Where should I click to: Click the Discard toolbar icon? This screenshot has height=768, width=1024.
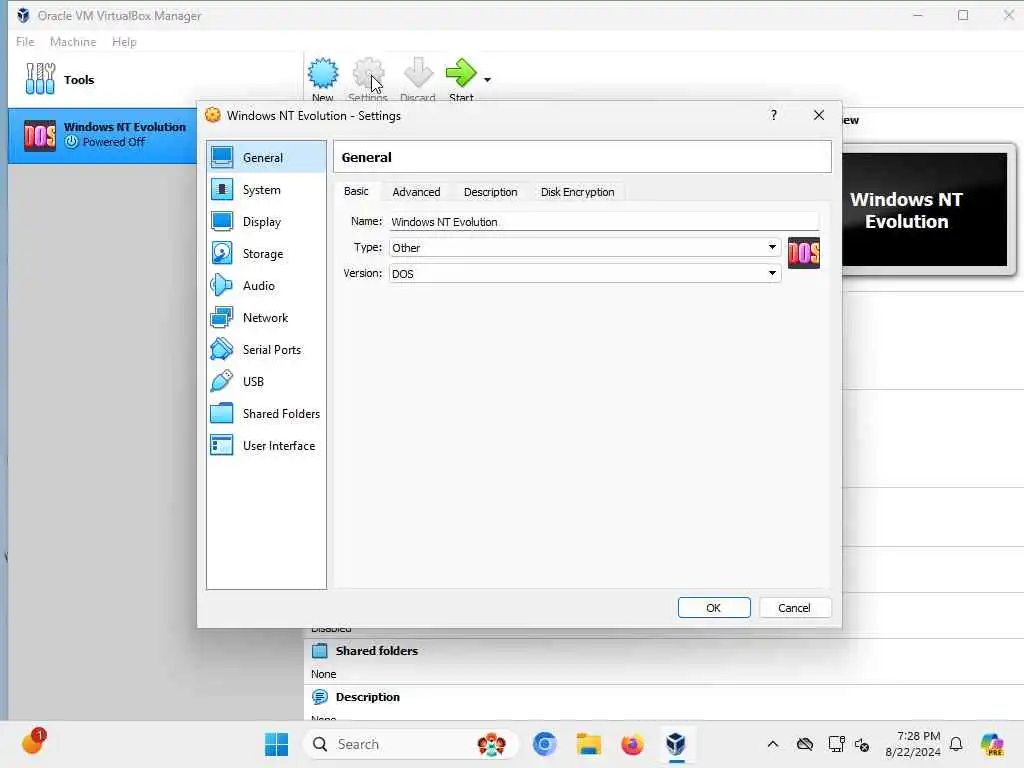pyautogui.click(x=418, y=73)
